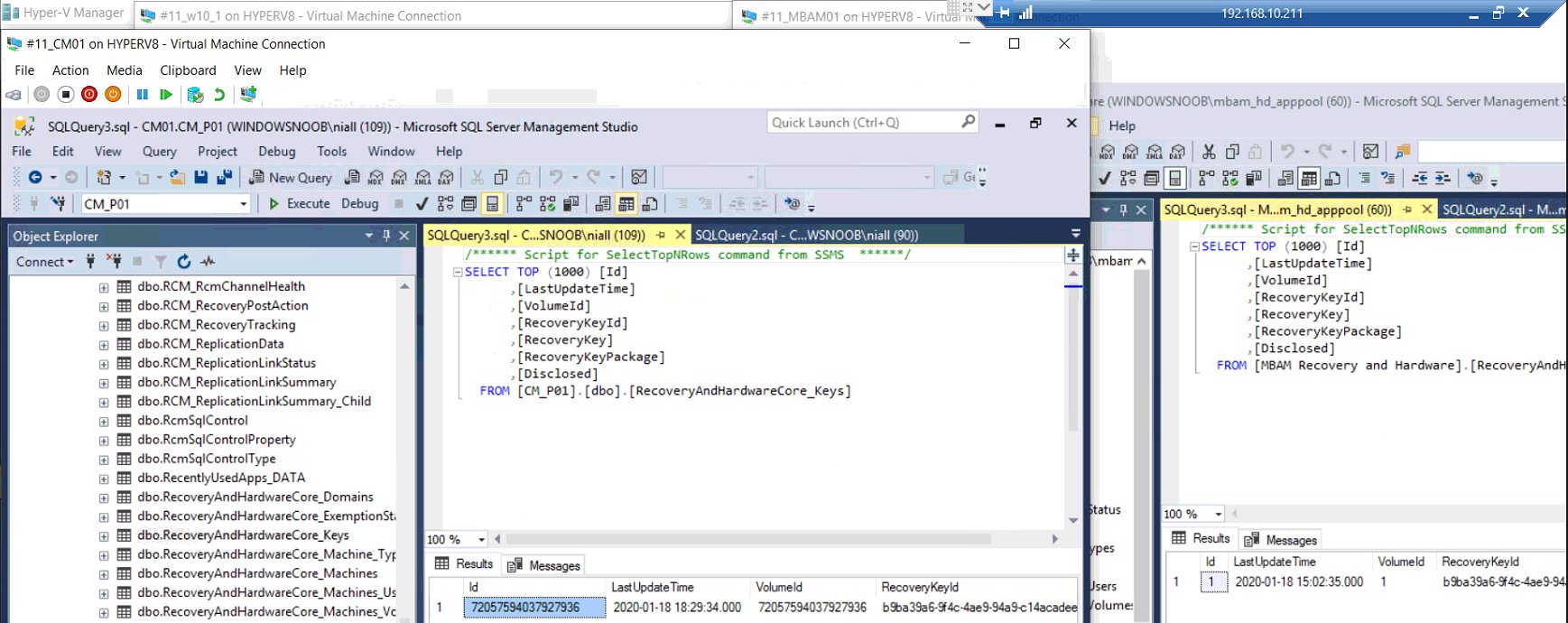The image size is (1568, 623).
Task: Open the Clipboard menu of VM Connection
Action: [188, 70]
